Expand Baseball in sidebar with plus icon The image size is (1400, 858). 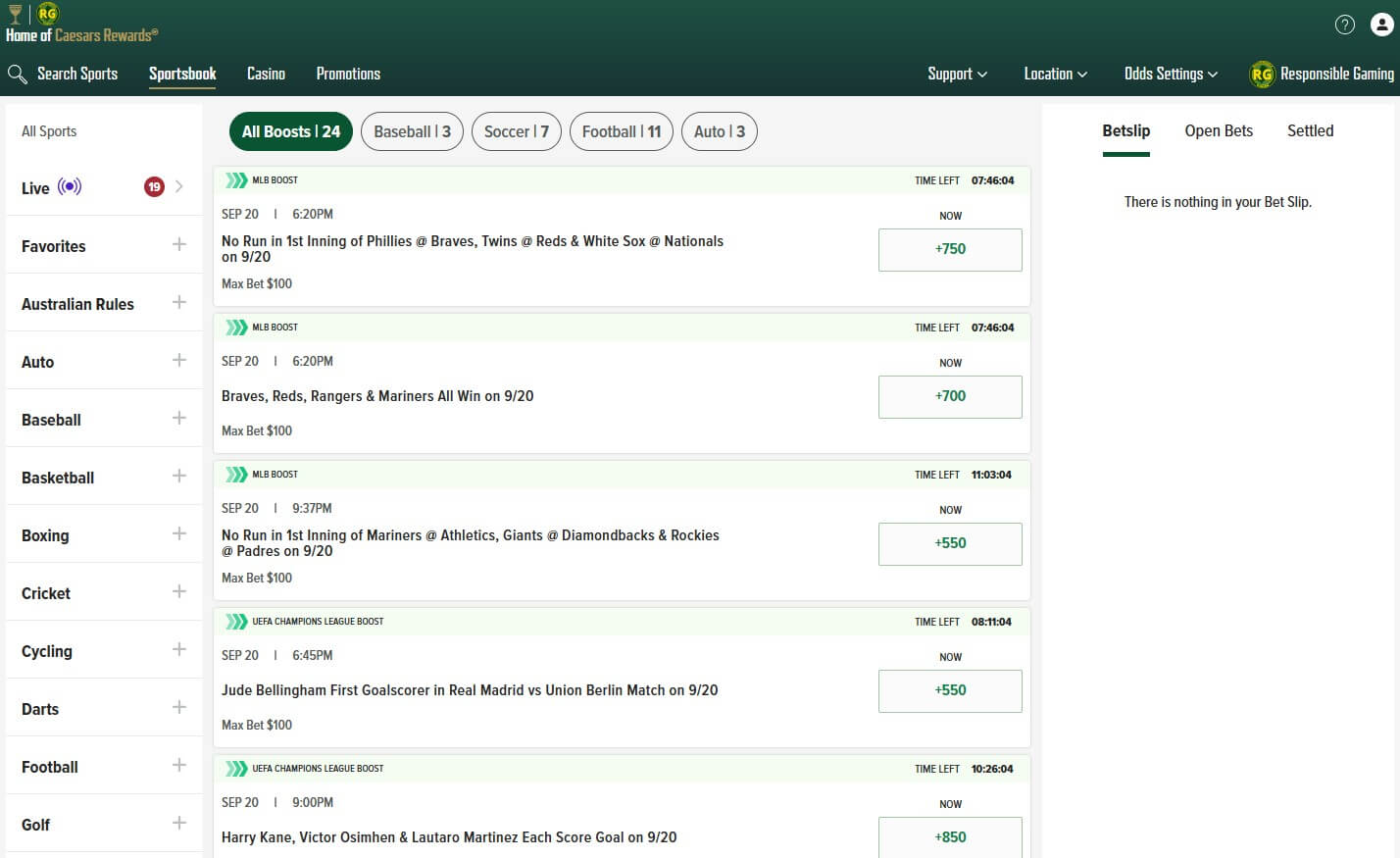[179, 418]
